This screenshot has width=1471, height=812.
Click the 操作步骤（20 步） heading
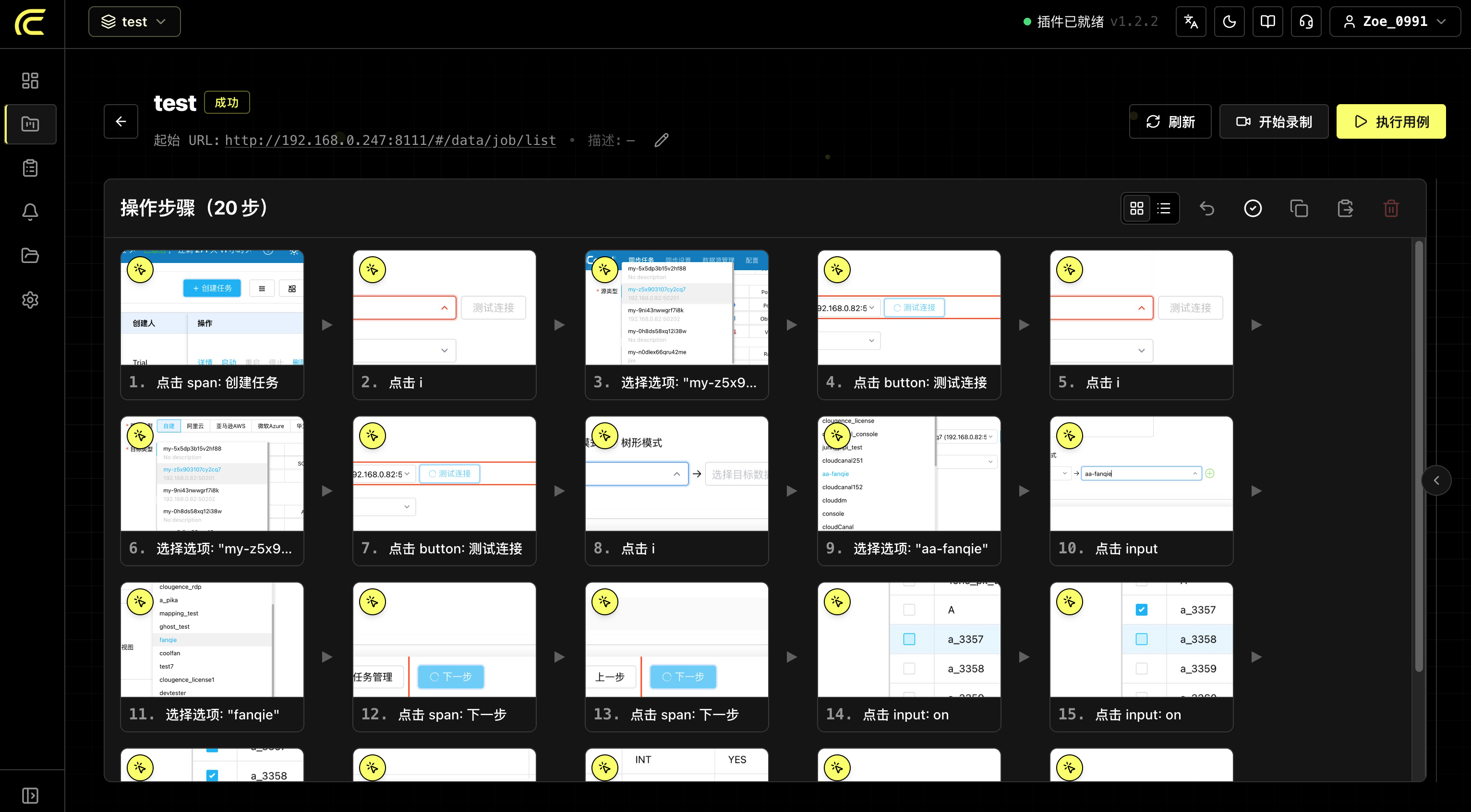pos(194,208)
